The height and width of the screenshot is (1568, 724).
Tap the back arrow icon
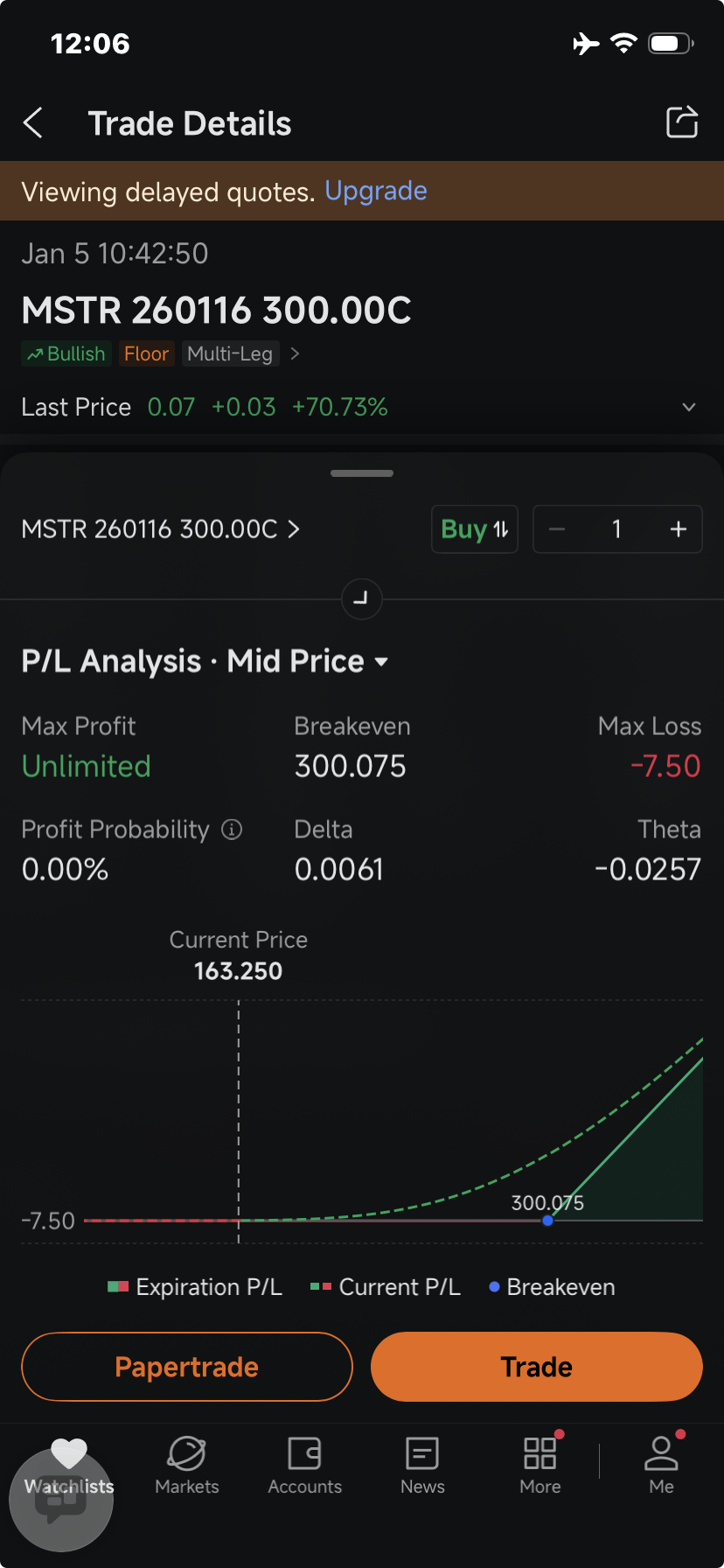(x=33, y=123)
